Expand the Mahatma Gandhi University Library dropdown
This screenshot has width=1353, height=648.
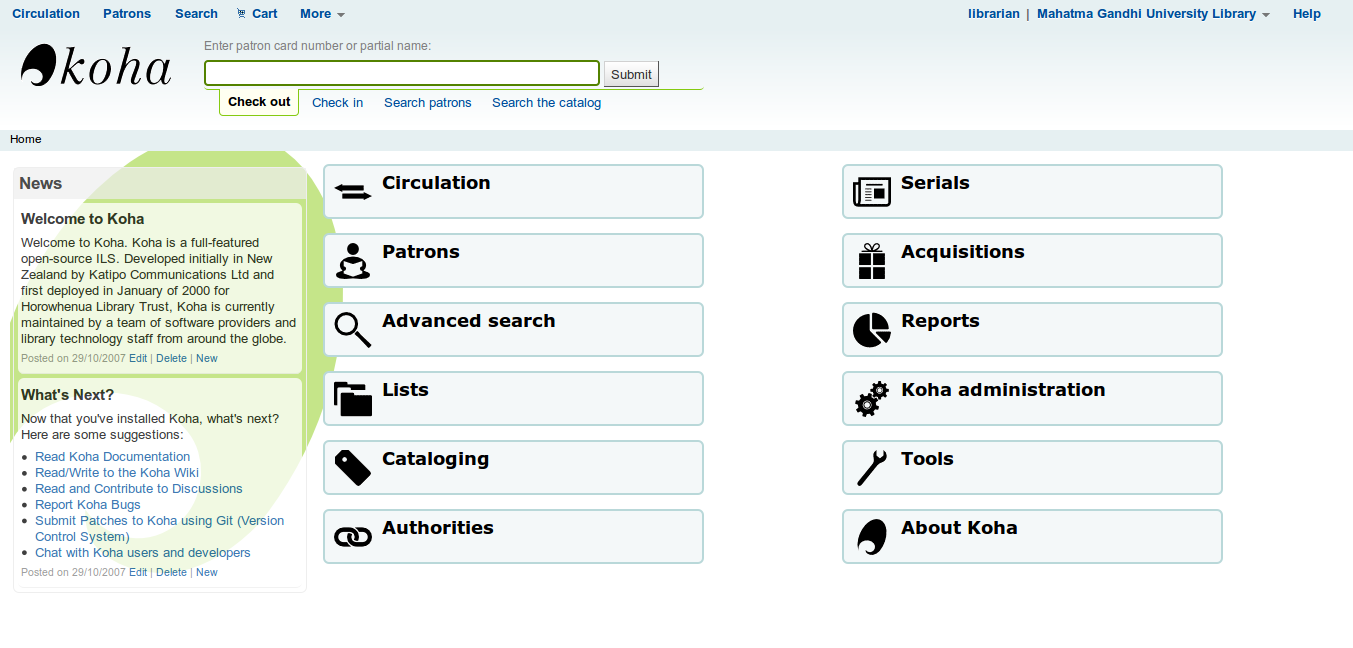1153,13
